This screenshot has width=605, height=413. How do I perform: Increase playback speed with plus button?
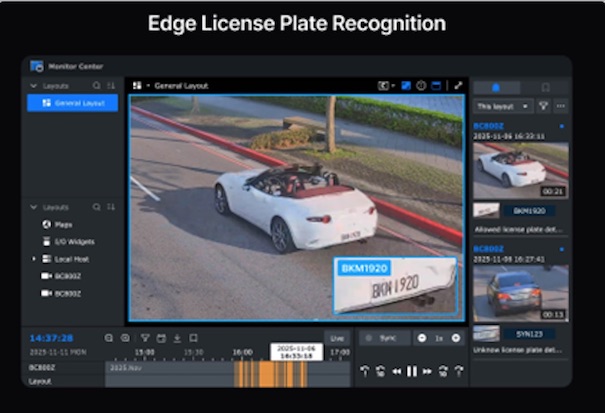[456, 338]
